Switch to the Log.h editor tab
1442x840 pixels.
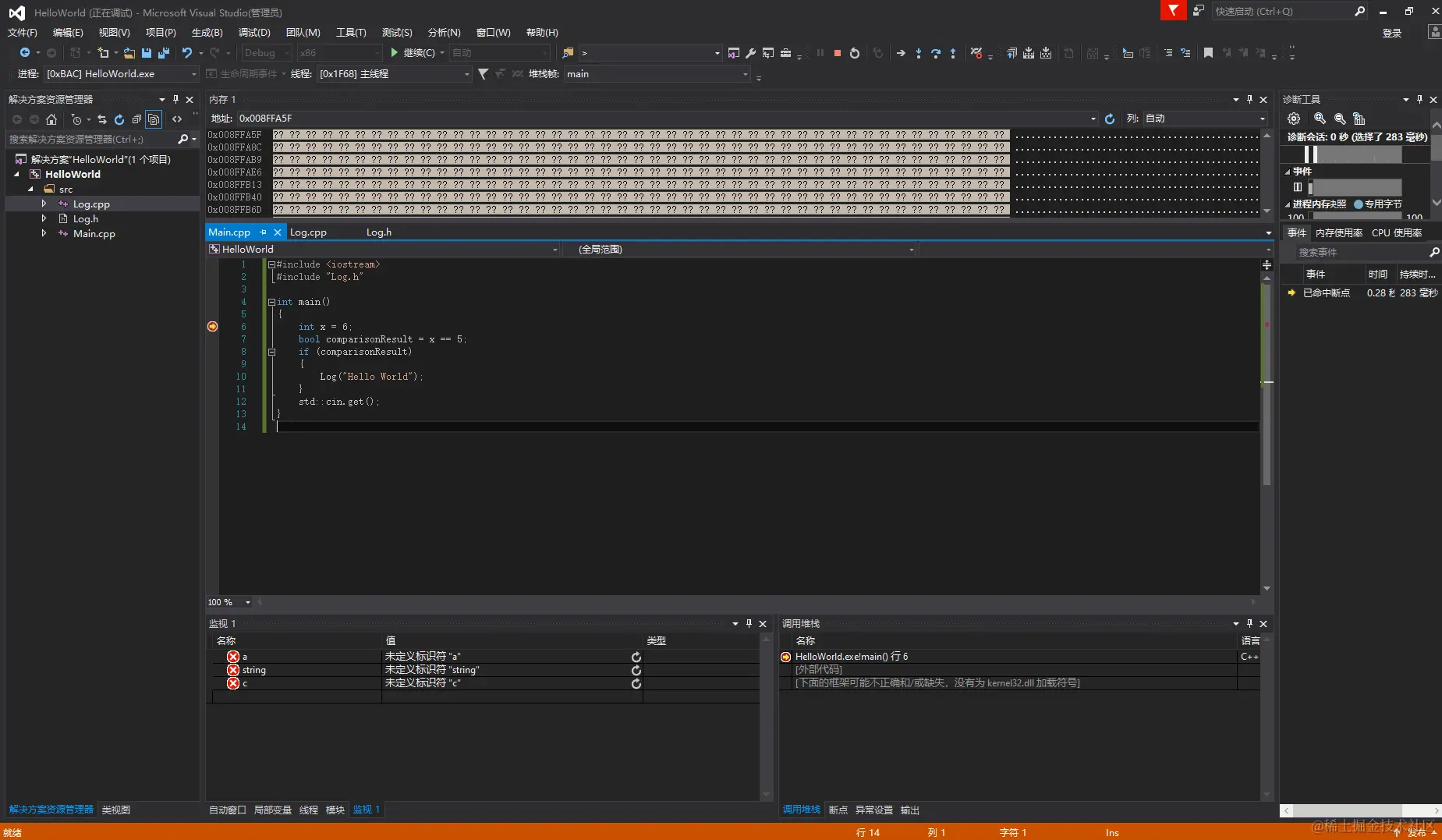[x=379, y=232]
